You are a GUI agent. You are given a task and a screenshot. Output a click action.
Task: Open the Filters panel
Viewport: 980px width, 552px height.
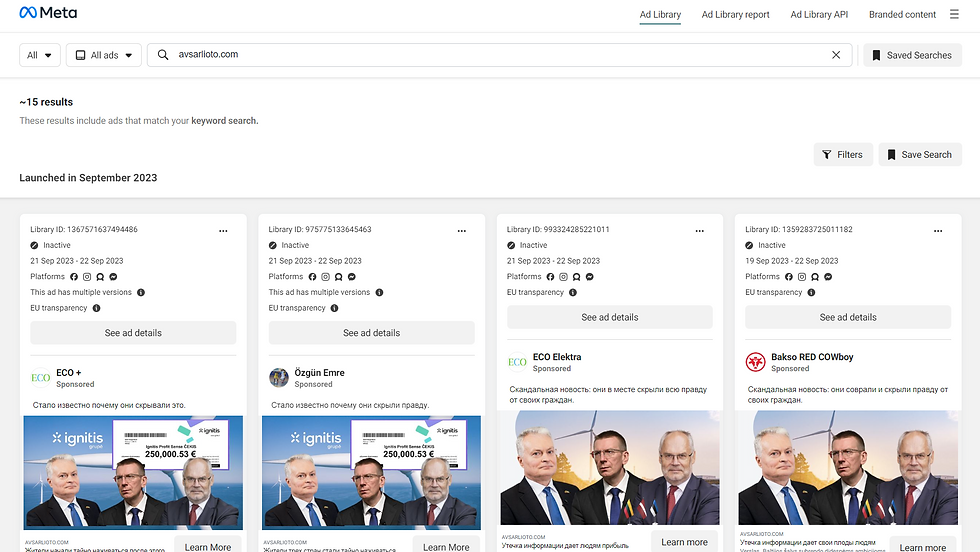(x=842, y=154)
